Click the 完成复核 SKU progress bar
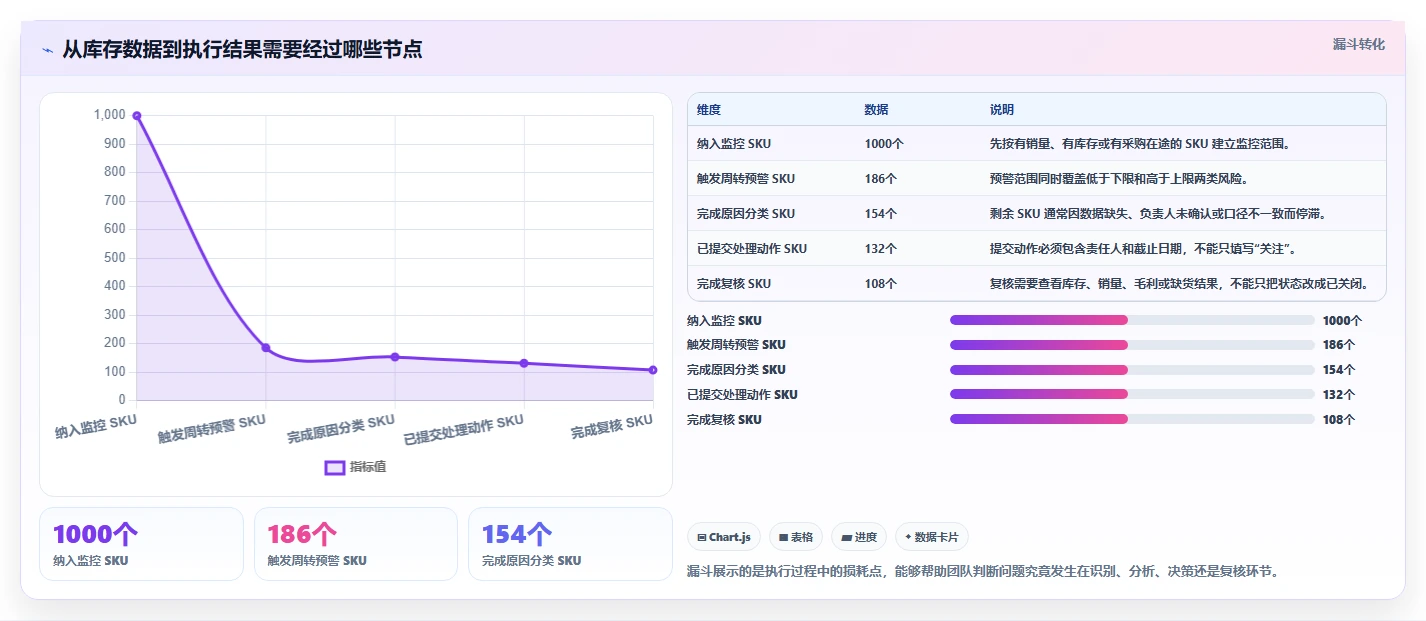The height and width of the screenshot is (621, 1426). [x=1132, y=419]
